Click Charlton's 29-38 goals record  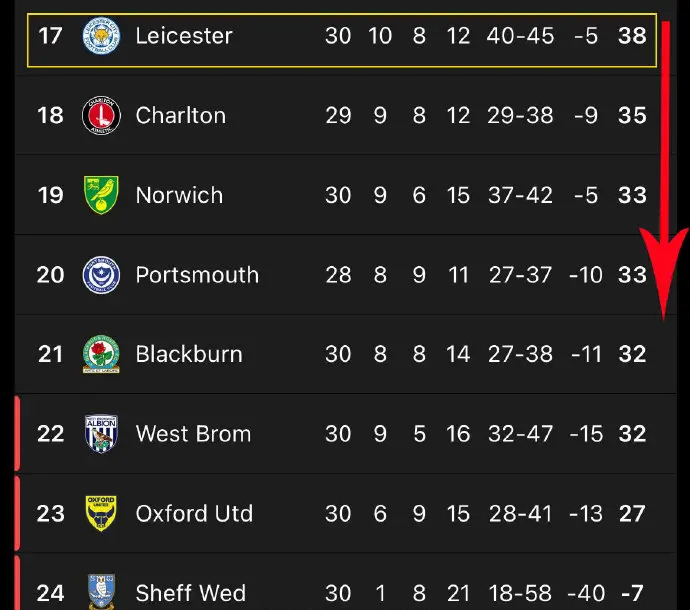[x=520, y=116]
